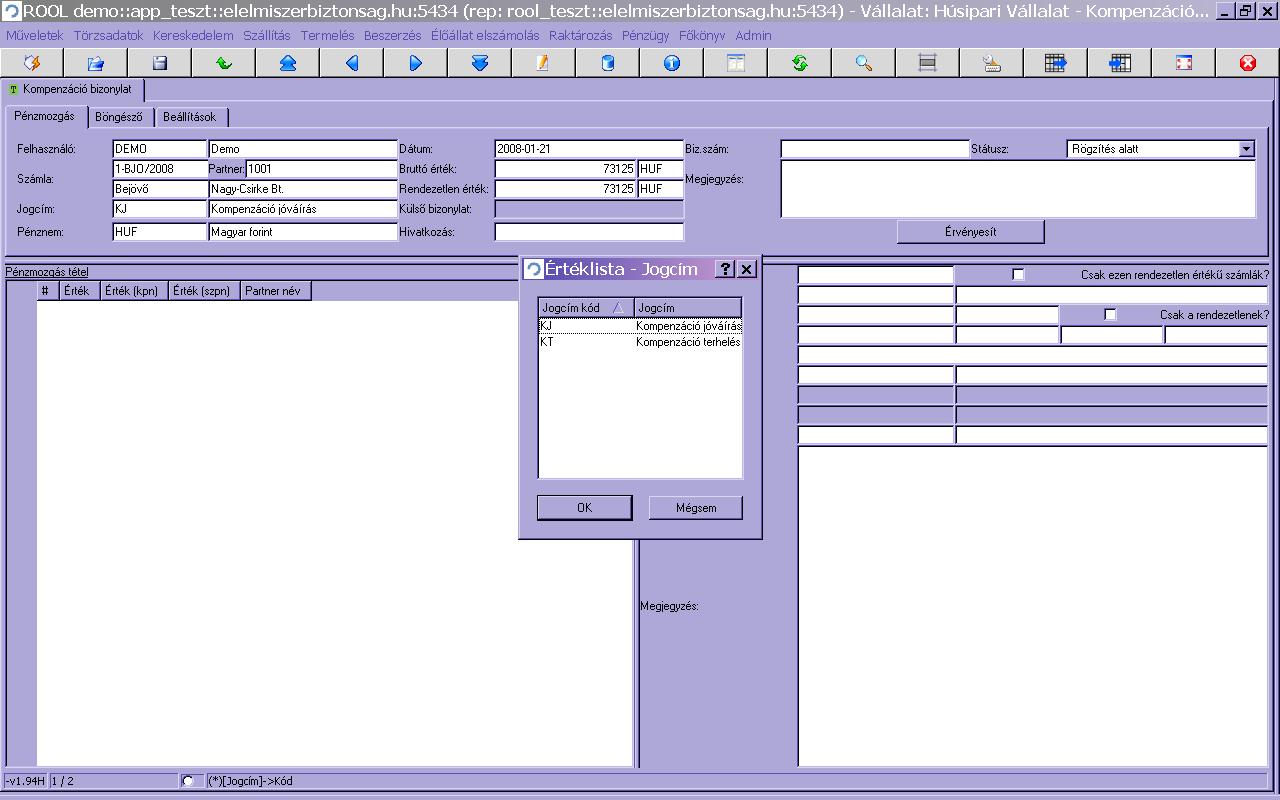
Task: Click the green undo arrow icon
Action: 223,63
